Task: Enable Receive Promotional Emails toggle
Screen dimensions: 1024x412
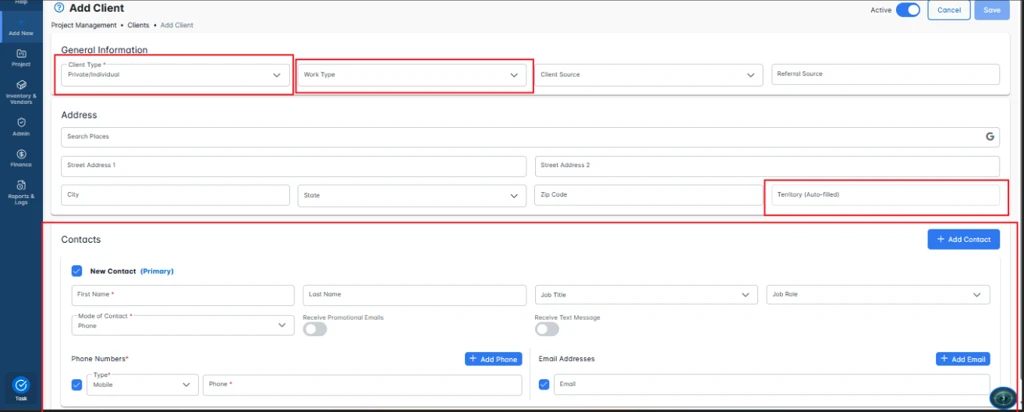Action: (315, 329)
